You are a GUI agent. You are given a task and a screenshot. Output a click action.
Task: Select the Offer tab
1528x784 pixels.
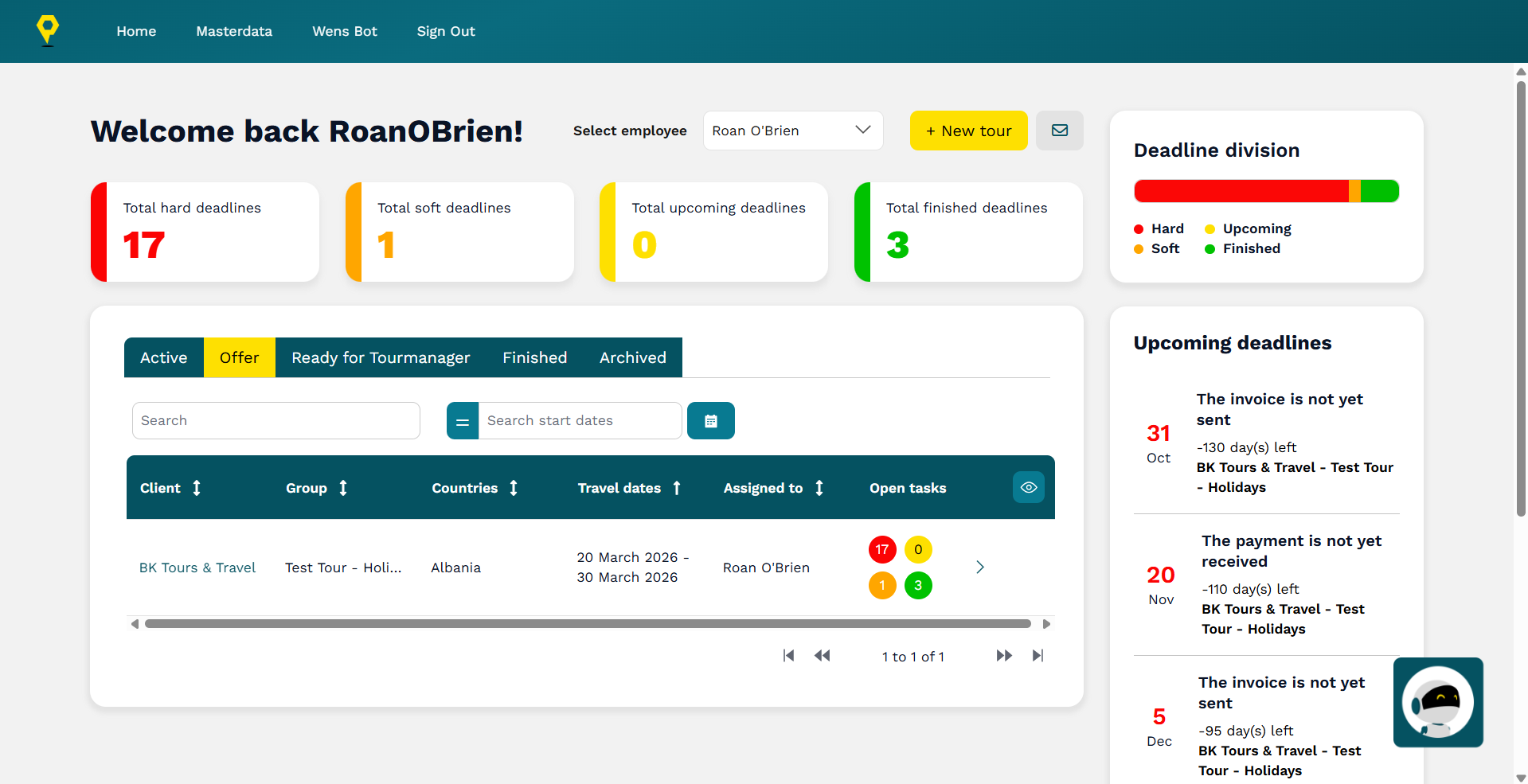click(240, 357)
